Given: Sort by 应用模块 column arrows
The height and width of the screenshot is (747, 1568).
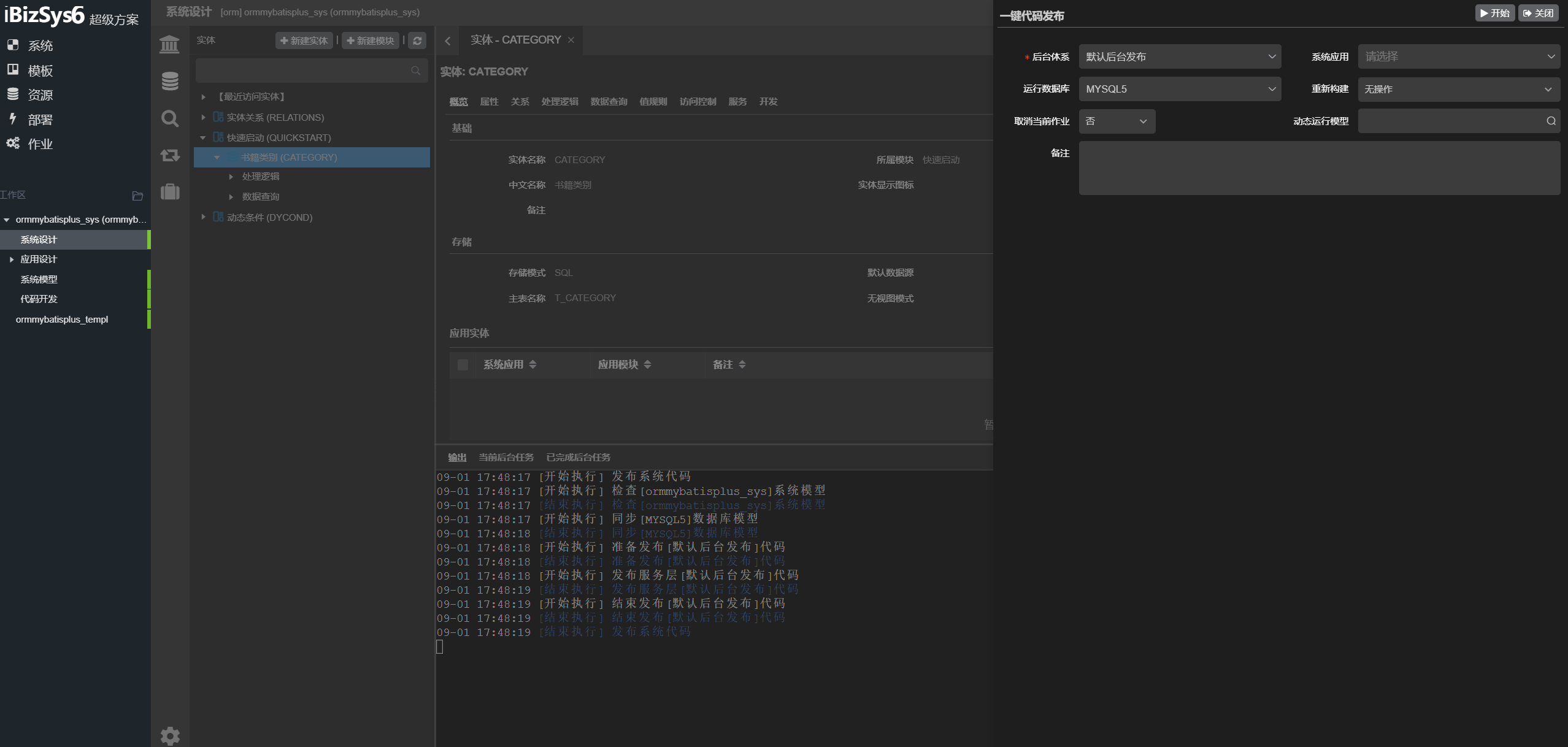Looking at the screenshot, I should (x=647, y=364).
